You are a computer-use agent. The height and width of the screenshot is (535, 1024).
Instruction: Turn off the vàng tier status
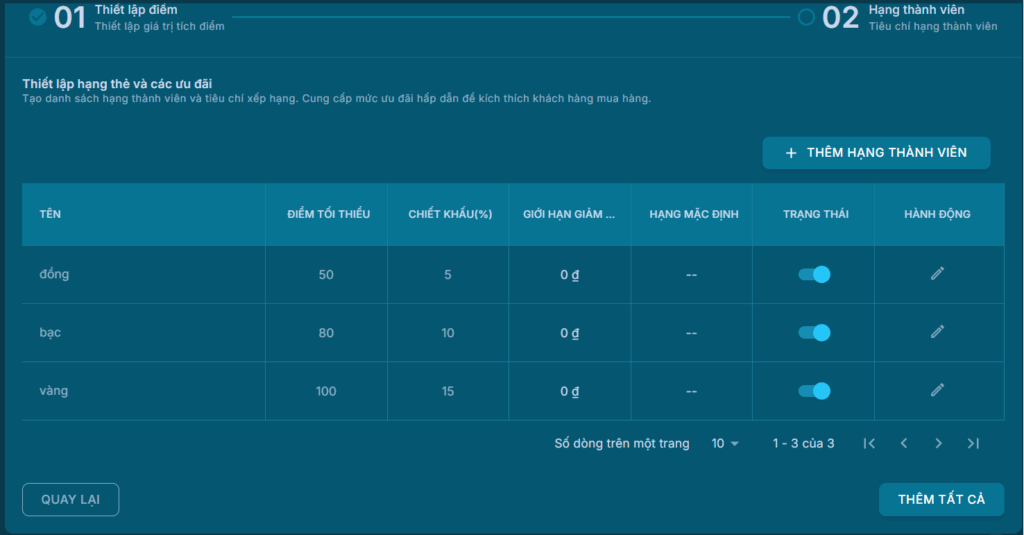(x=814, y=391)
